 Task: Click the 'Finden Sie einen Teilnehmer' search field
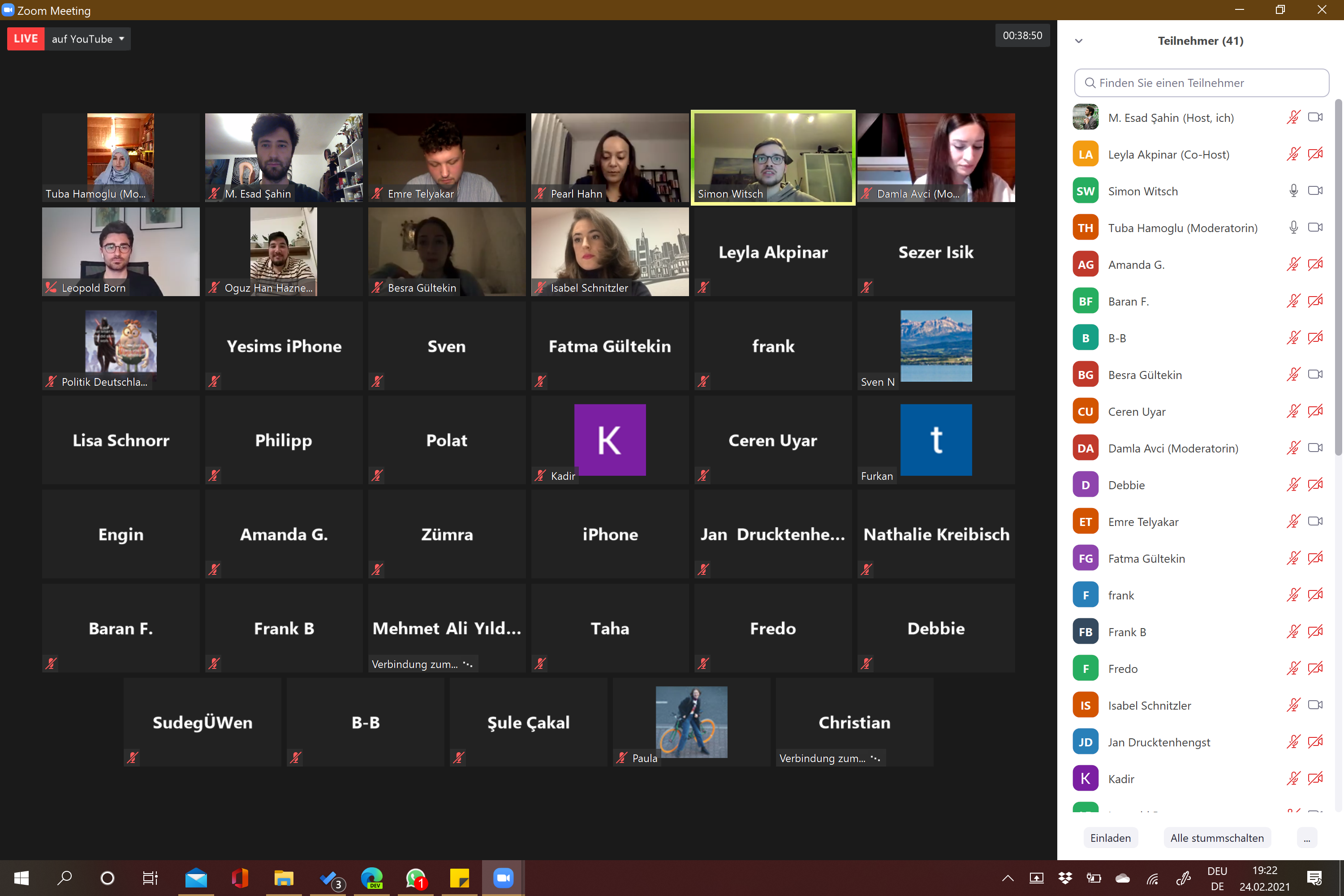(x=1201, y=83)
